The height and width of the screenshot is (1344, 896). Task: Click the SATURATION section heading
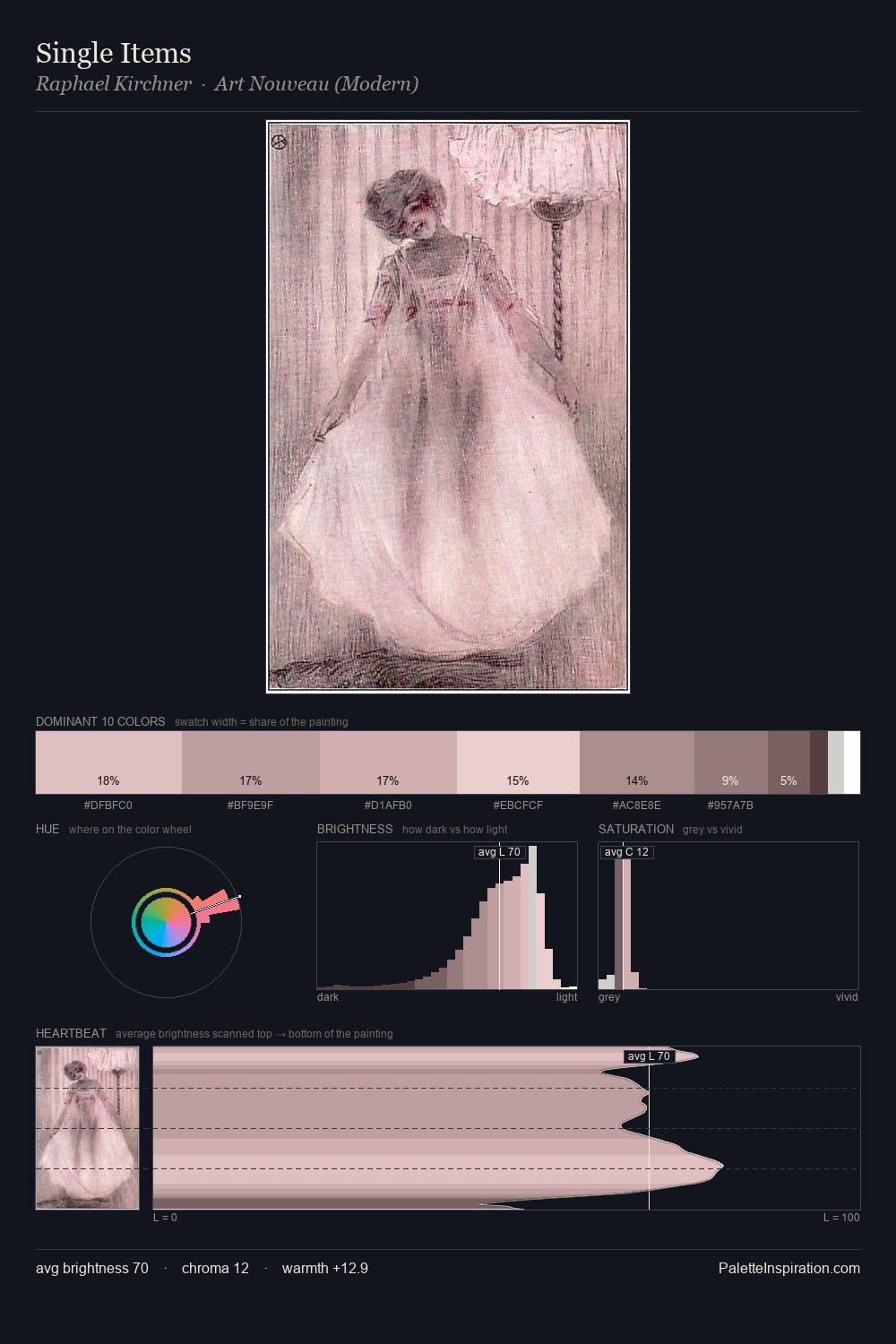(x=636, y=829)
